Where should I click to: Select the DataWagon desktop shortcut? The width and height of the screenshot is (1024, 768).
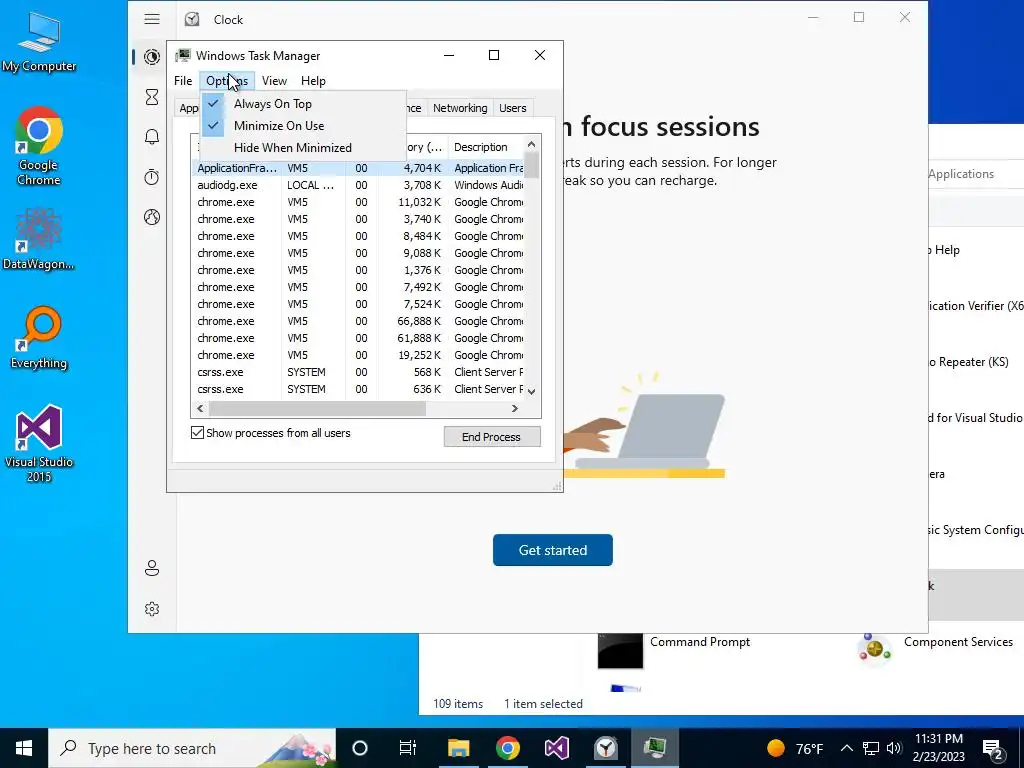coord(39,239)
